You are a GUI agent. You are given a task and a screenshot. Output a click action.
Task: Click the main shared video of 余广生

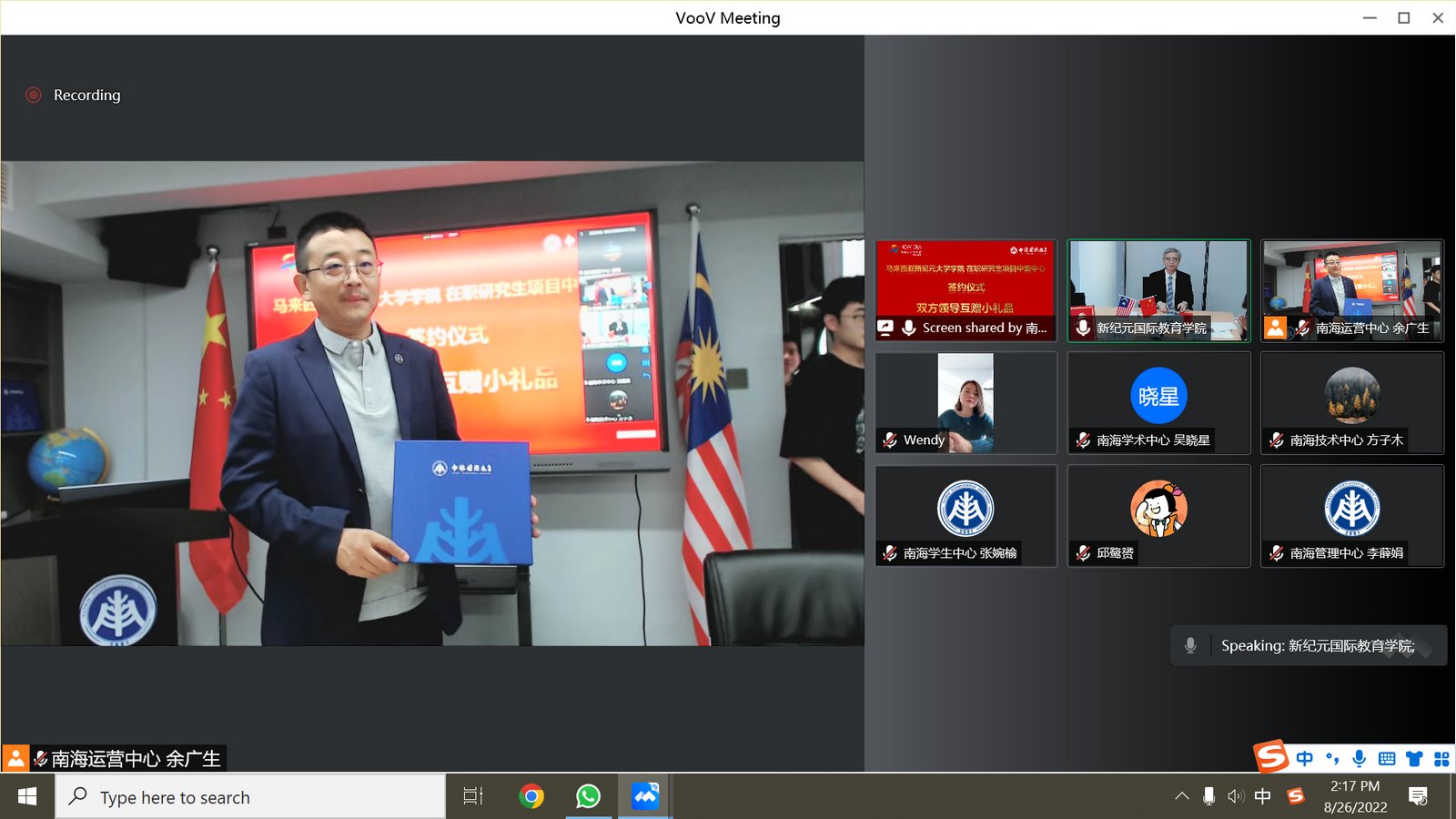432,404
